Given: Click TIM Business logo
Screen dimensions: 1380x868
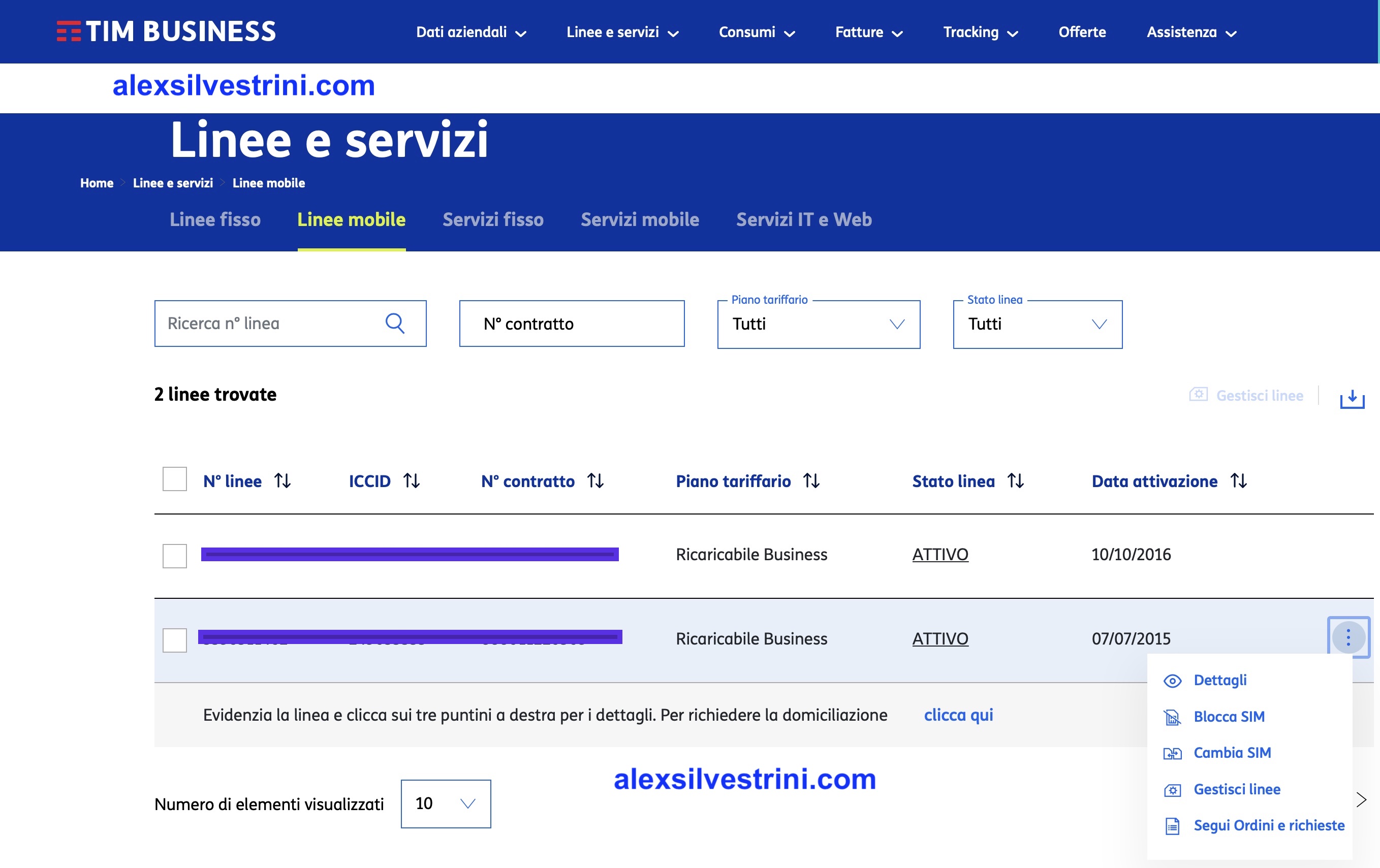Looking at the screenshot, I should click(x=166, y=31).
